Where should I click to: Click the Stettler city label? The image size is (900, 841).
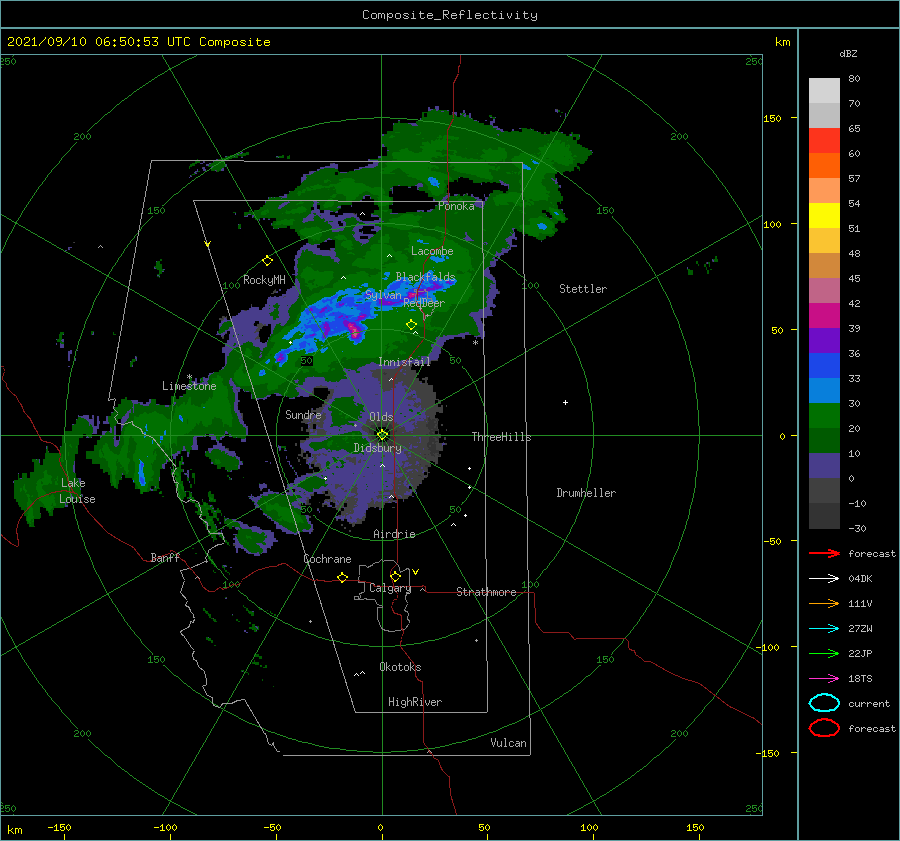(x=583, y=289)
